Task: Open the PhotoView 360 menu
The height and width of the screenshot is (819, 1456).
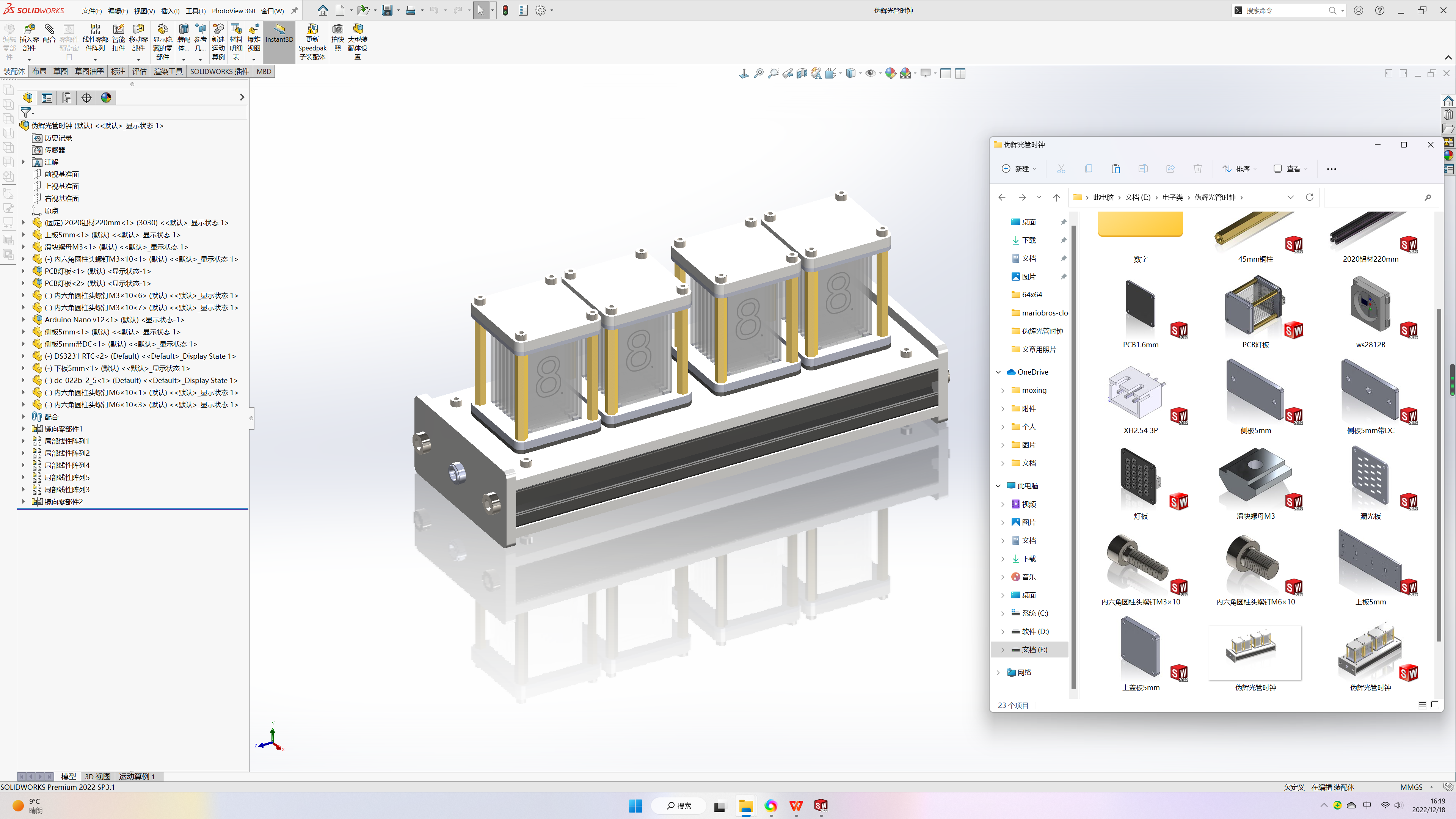Action: (234, 11)
